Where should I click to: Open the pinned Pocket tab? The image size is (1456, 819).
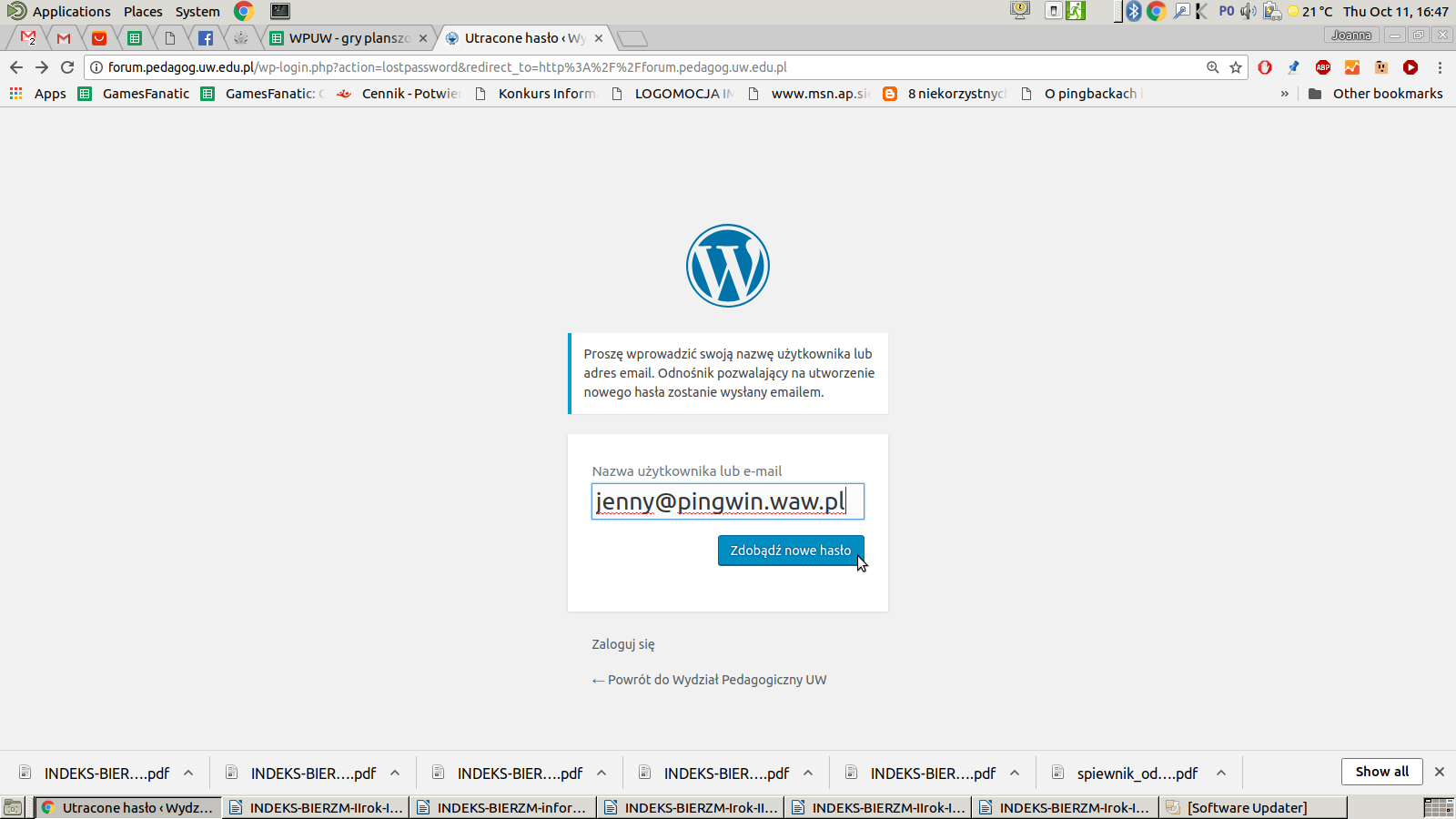point(99,38)
